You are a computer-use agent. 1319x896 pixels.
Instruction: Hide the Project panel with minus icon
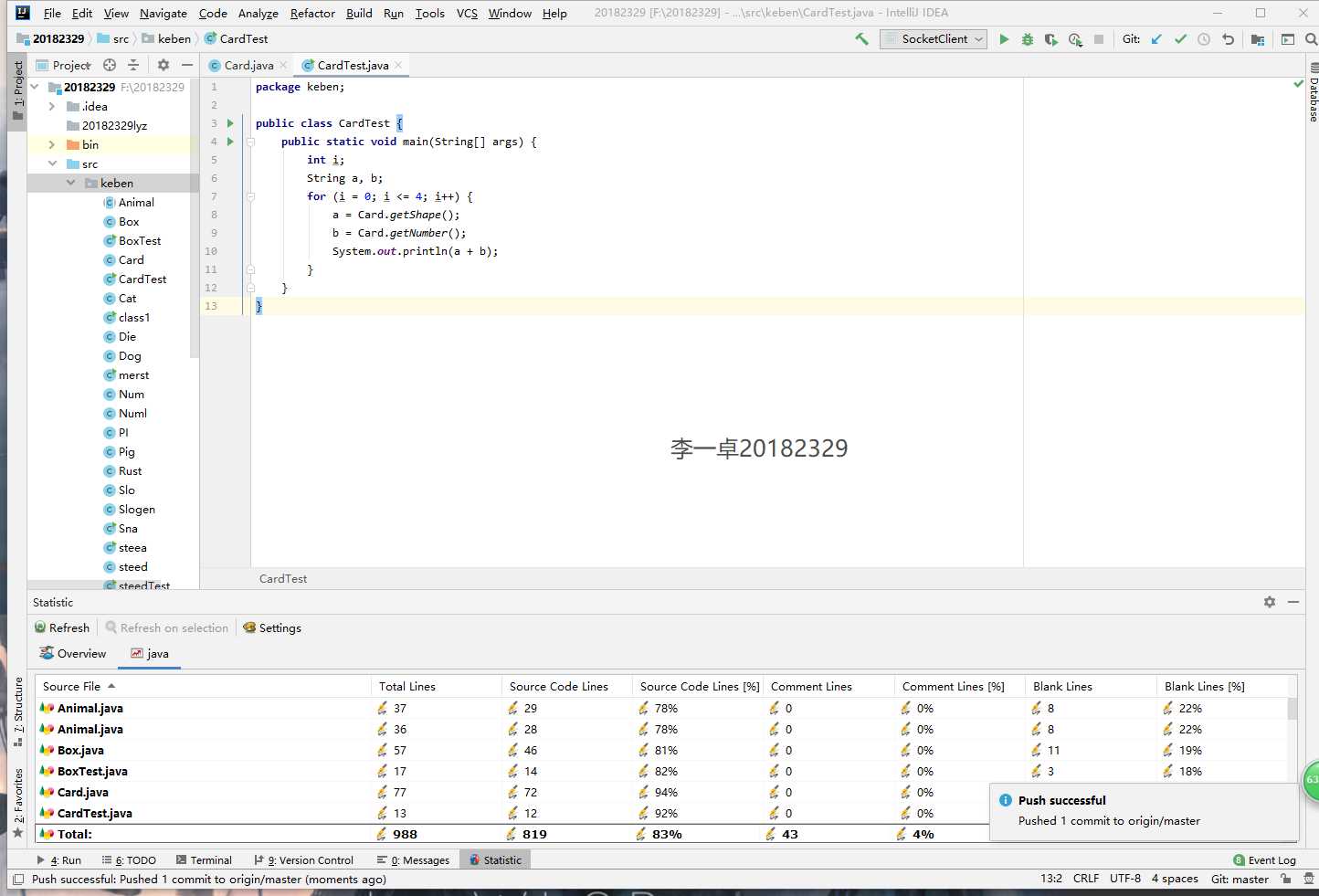click(x=187, y=65)
